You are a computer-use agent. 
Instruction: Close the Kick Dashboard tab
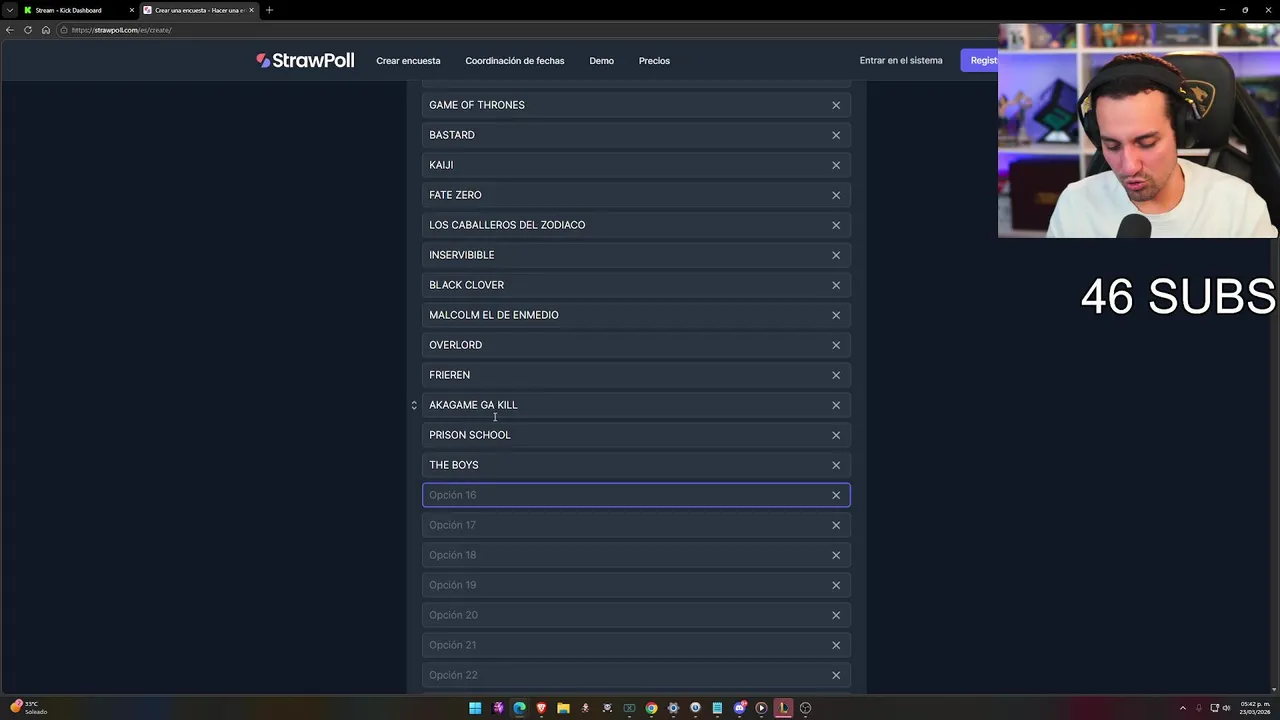(131, 10)
